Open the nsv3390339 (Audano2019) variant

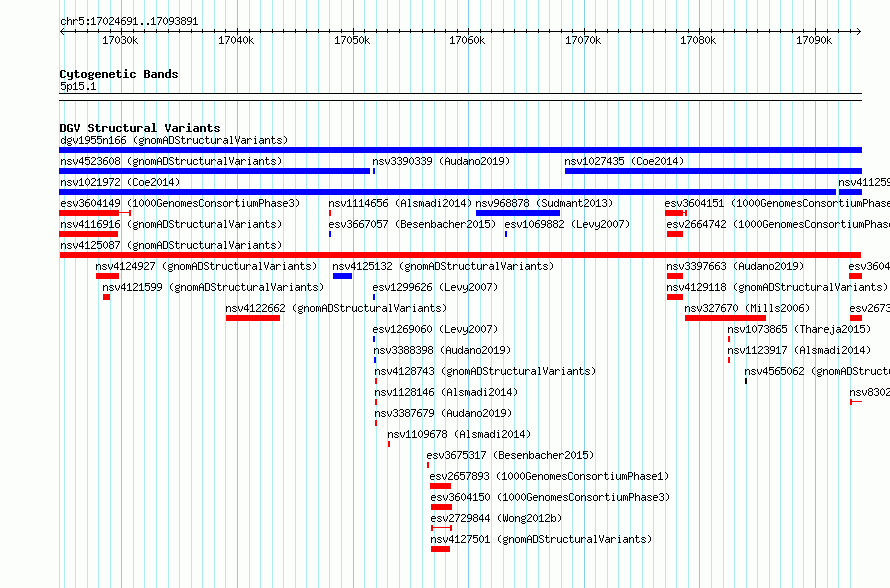tap(441, 161)
